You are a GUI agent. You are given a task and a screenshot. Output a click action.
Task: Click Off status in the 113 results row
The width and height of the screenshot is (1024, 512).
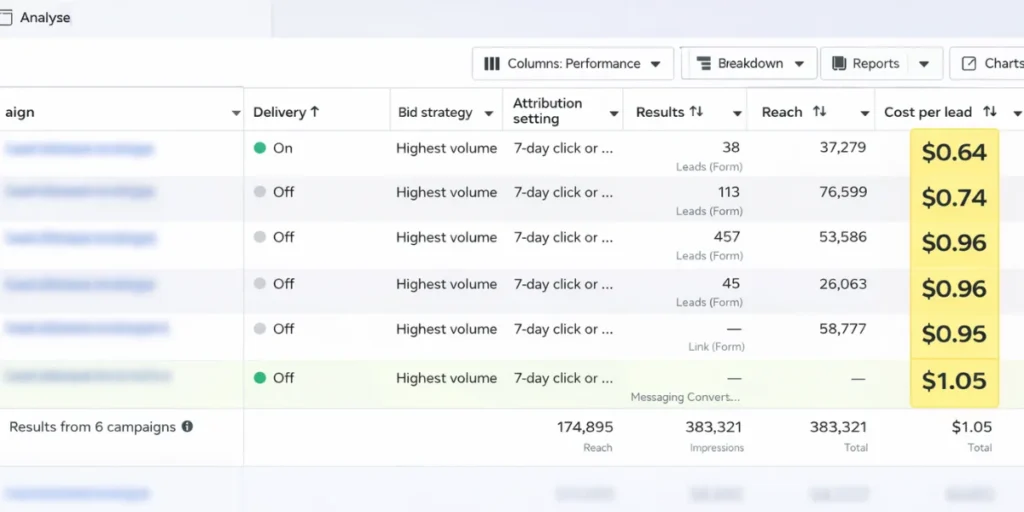point(274,192)
